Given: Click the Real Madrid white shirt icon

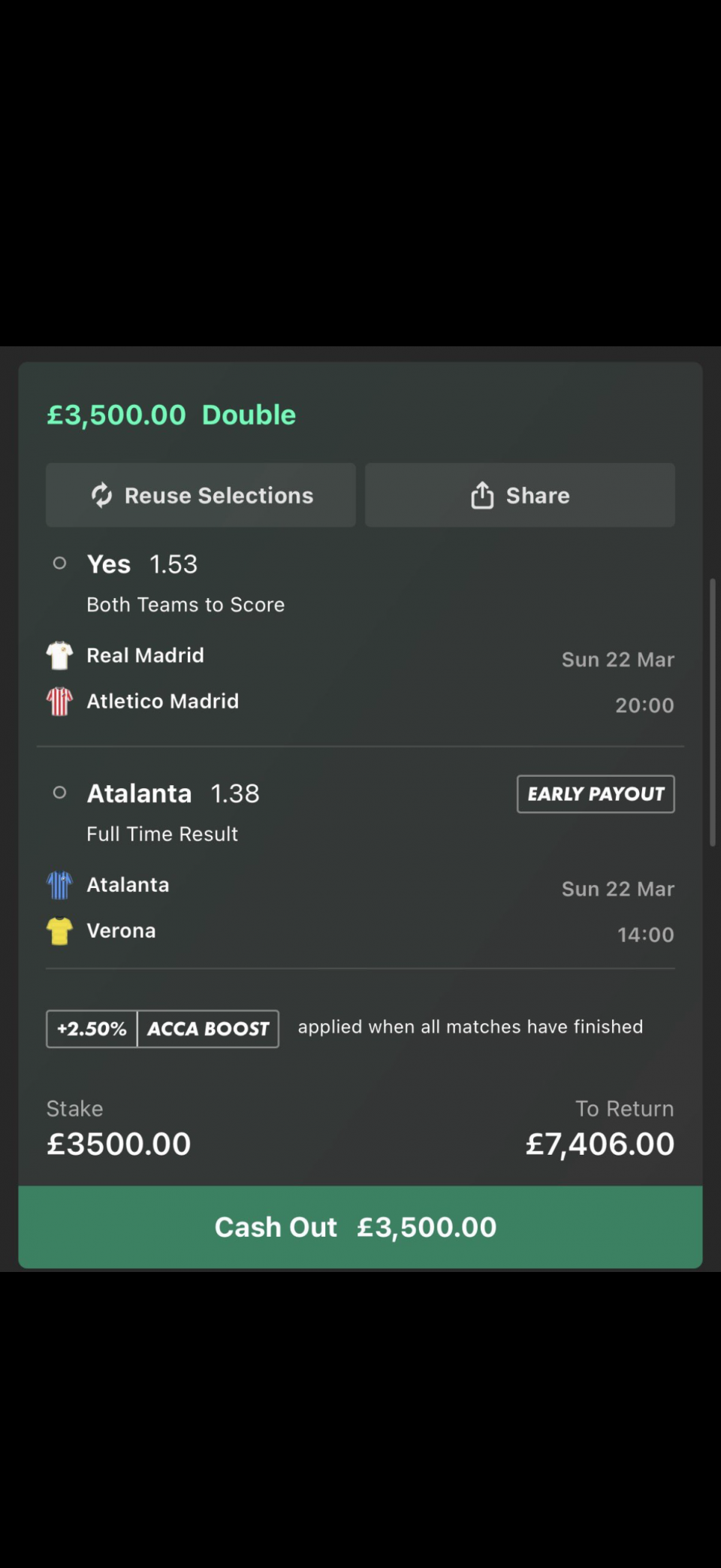Looking at the screenshot, I should tap(59, 655).
